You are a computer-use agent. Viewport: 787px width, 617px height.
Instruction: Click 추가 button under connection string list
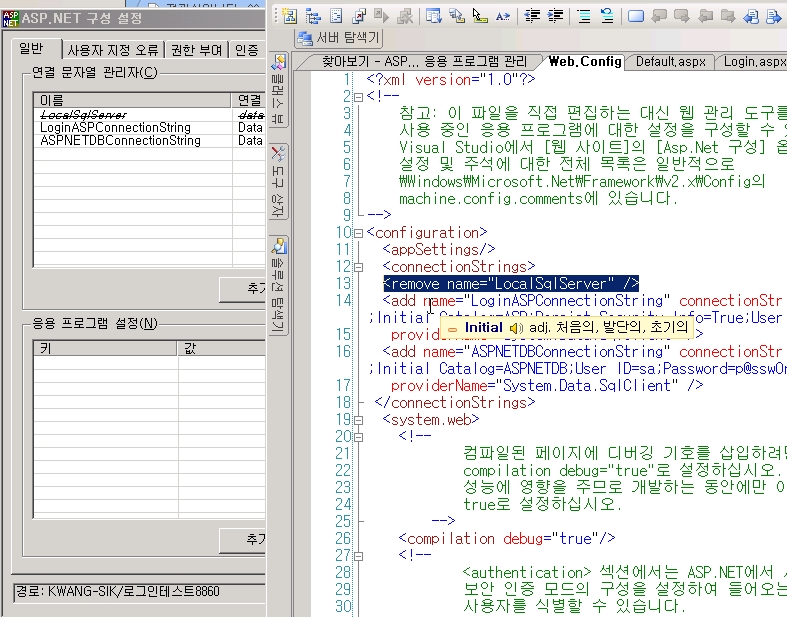click(242, 289)
